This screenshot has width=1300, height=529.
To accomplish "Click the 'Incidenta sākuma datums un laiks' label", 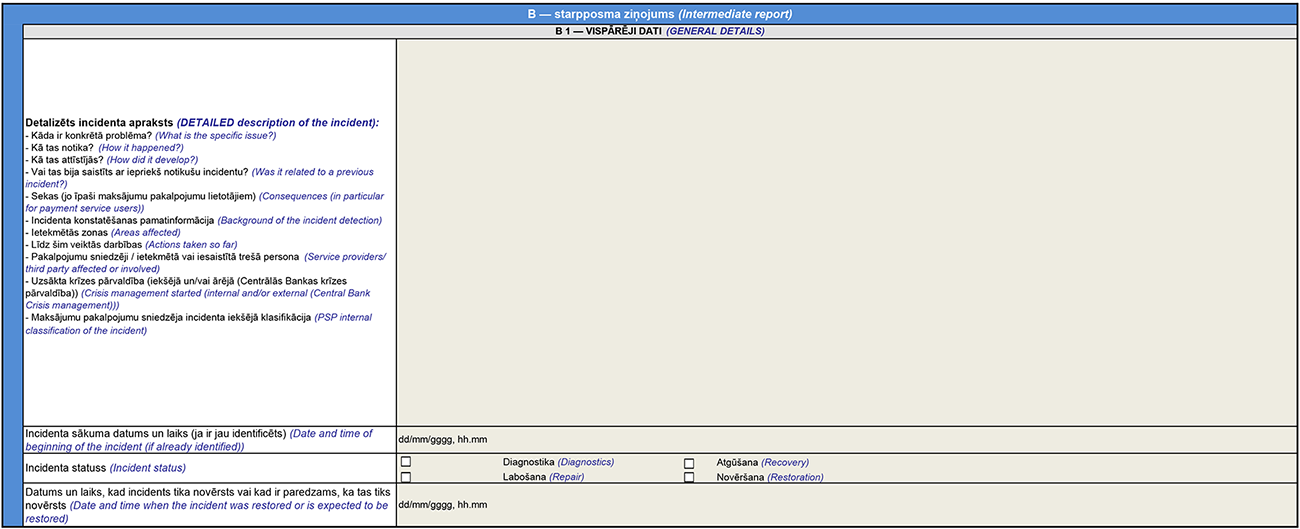I will 199,440.
